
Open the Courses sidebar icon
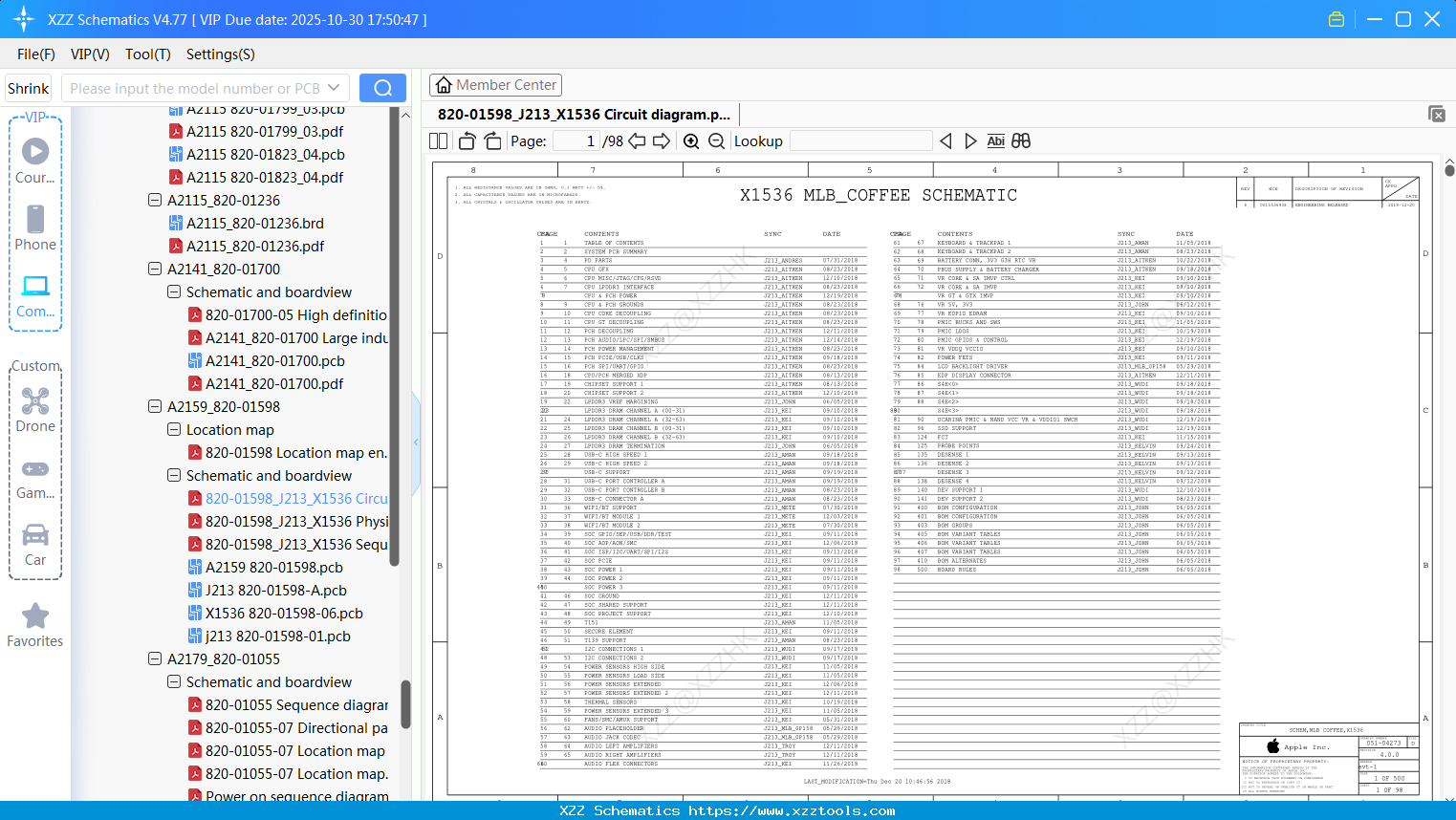coord(35,161)
